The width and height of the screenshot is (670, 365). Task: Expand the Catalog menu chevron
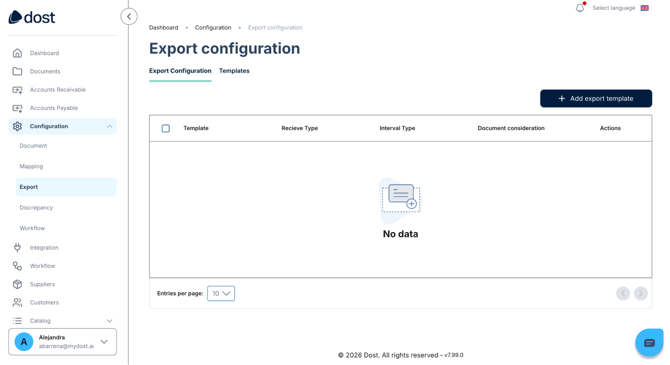point(109,321)
